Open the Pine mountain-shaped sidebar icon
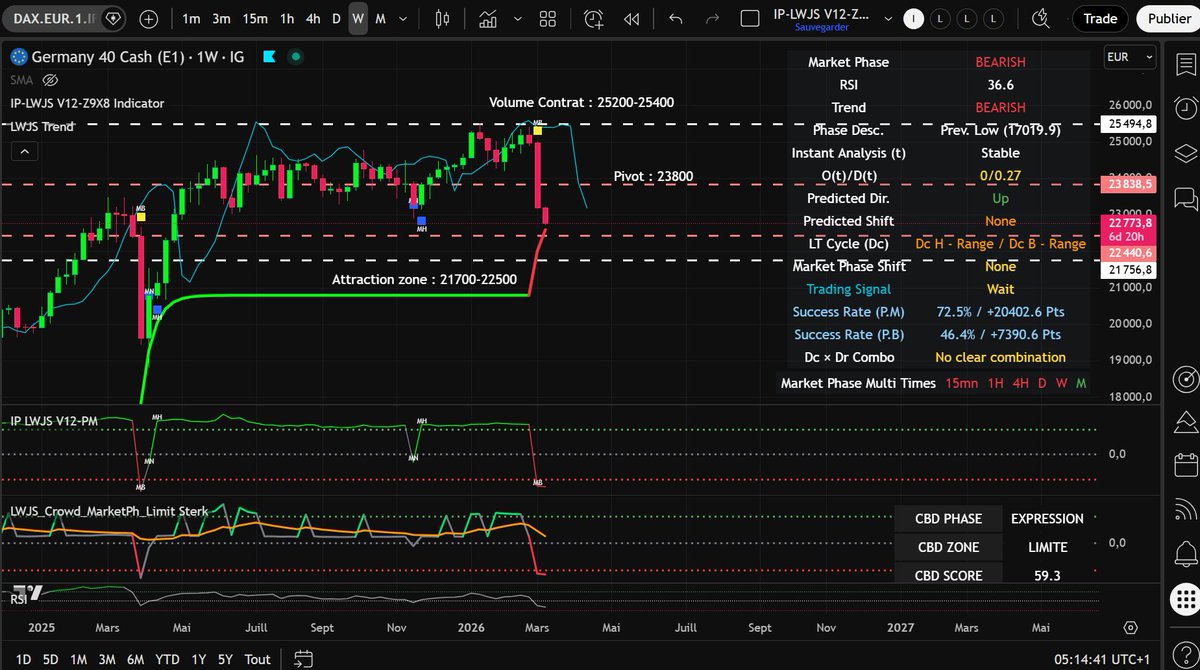 tap(1184, 421)
